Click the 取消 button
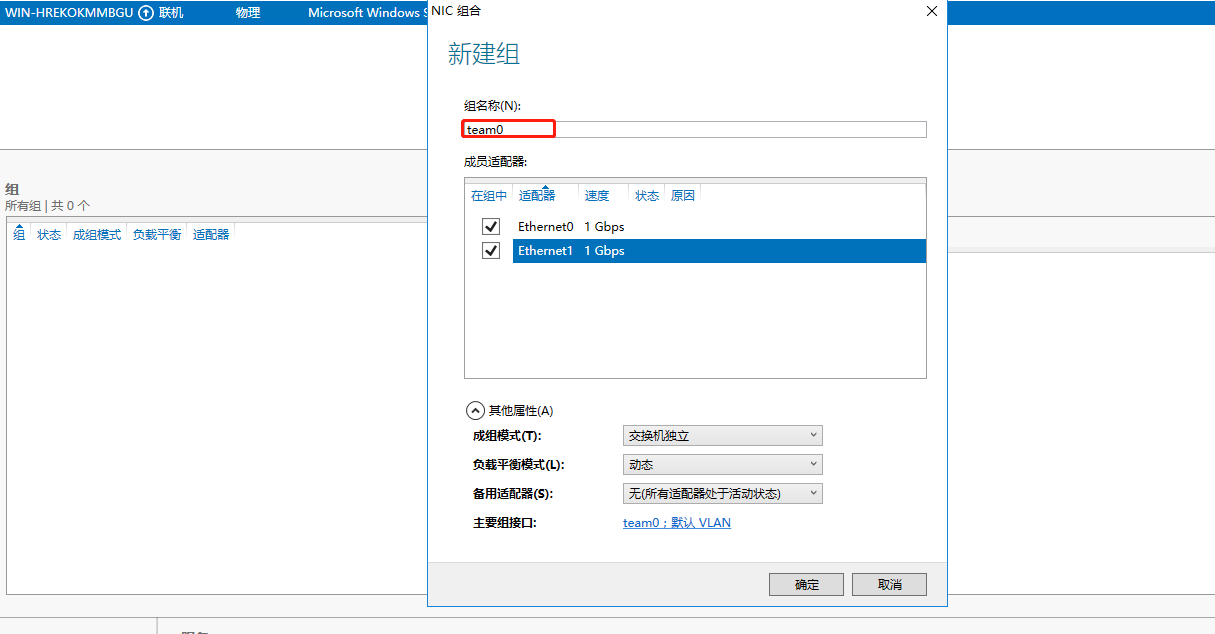1215x634 pixels. tap(889, 585)
